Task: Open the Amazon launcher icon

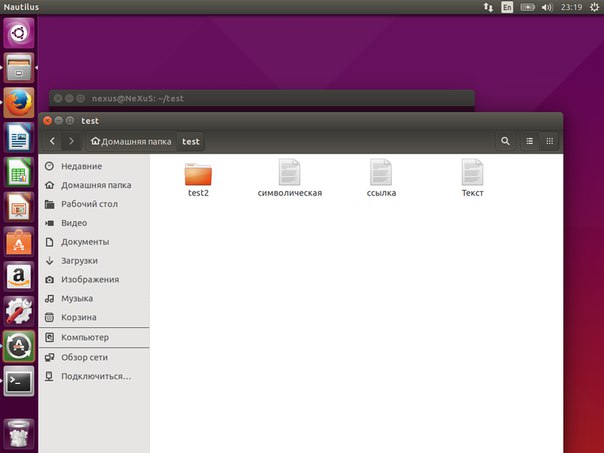Action: (x=18, y=277)
